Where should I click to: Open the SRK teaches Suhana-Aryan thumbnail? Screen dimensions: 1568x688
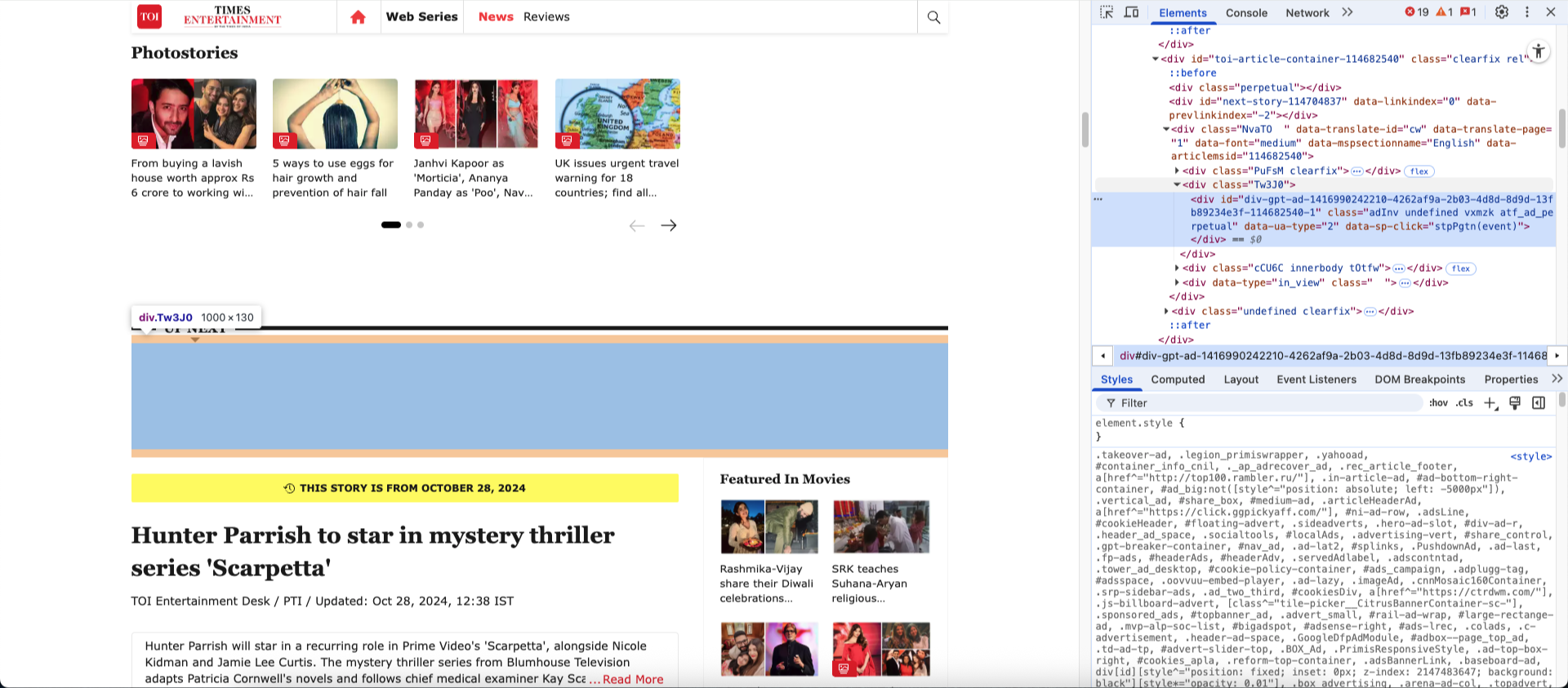coord(880,527)
